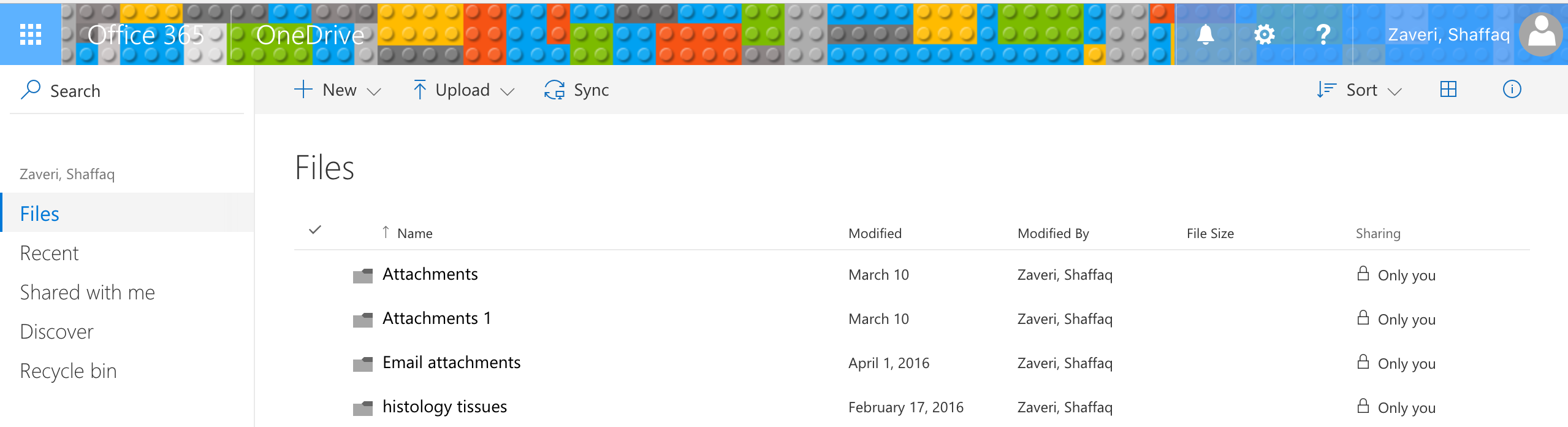Screen dimensions: 1568x427
Task: Open the settings gear menu
Action: point(1264,34)
